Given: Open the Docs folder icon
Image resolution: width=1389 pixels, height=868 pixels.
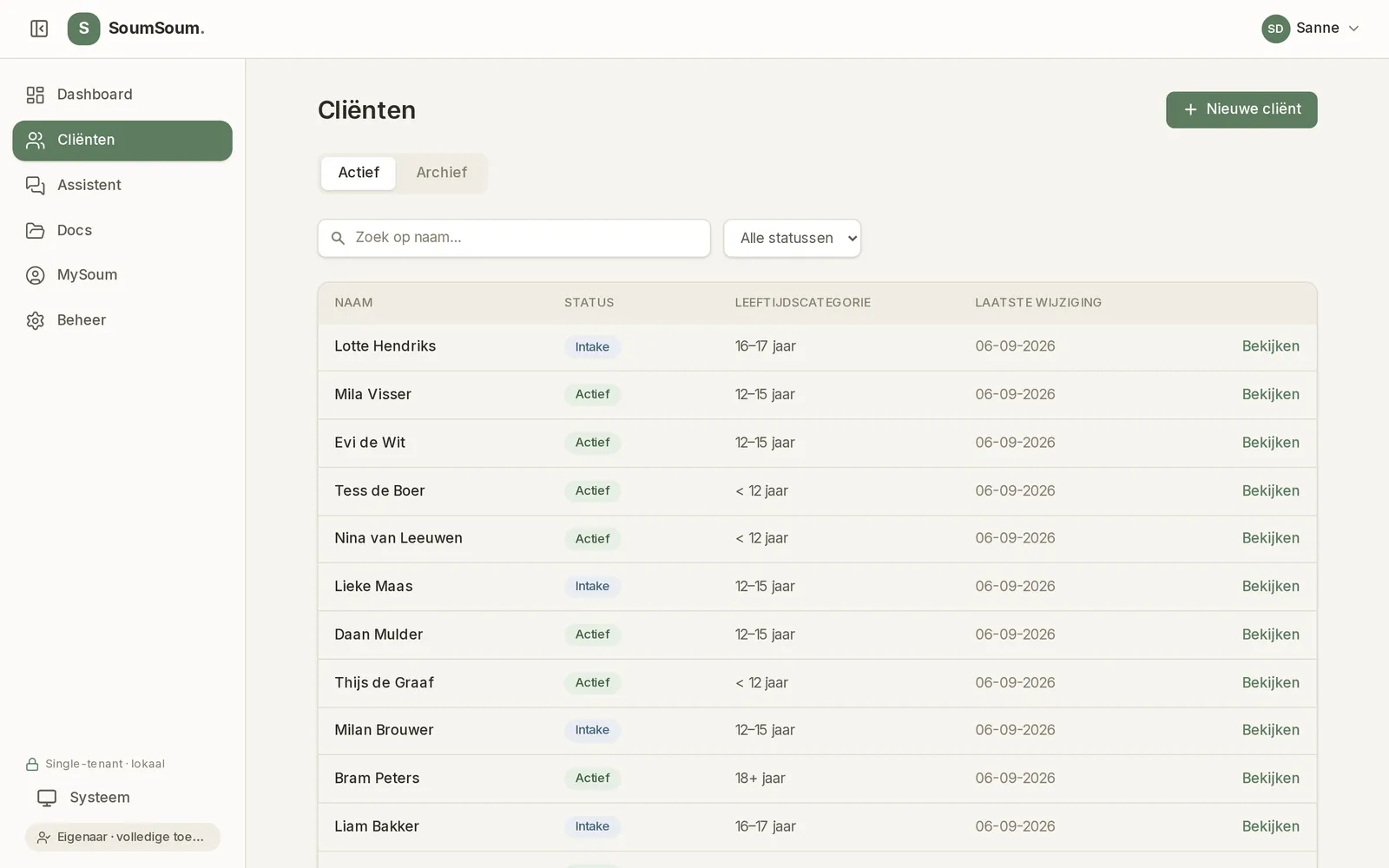Looking at the screenshot, I should click(x=36, y=230).
